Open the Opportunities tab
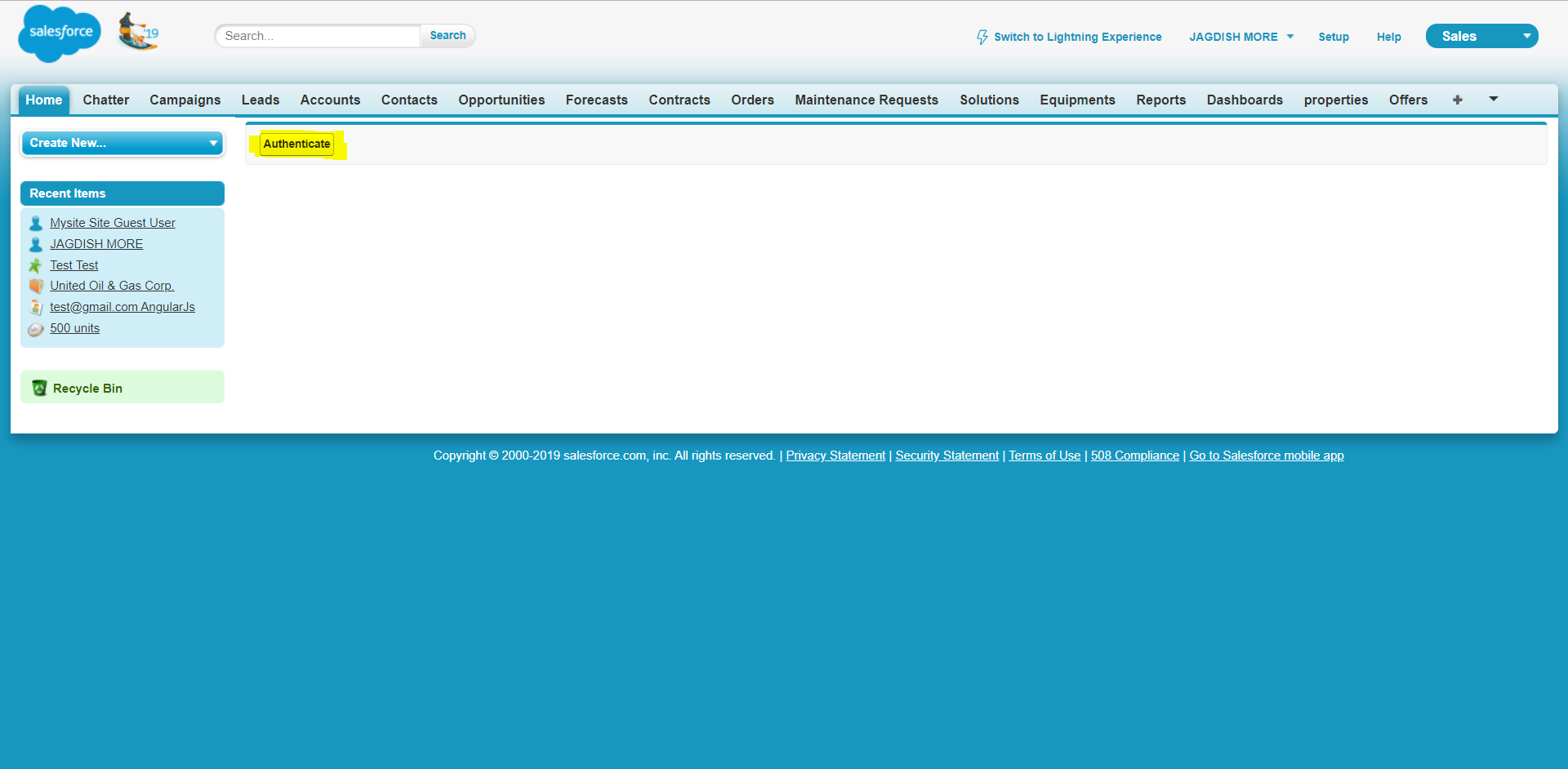1568x769 pixels. (x=501, y=100)
